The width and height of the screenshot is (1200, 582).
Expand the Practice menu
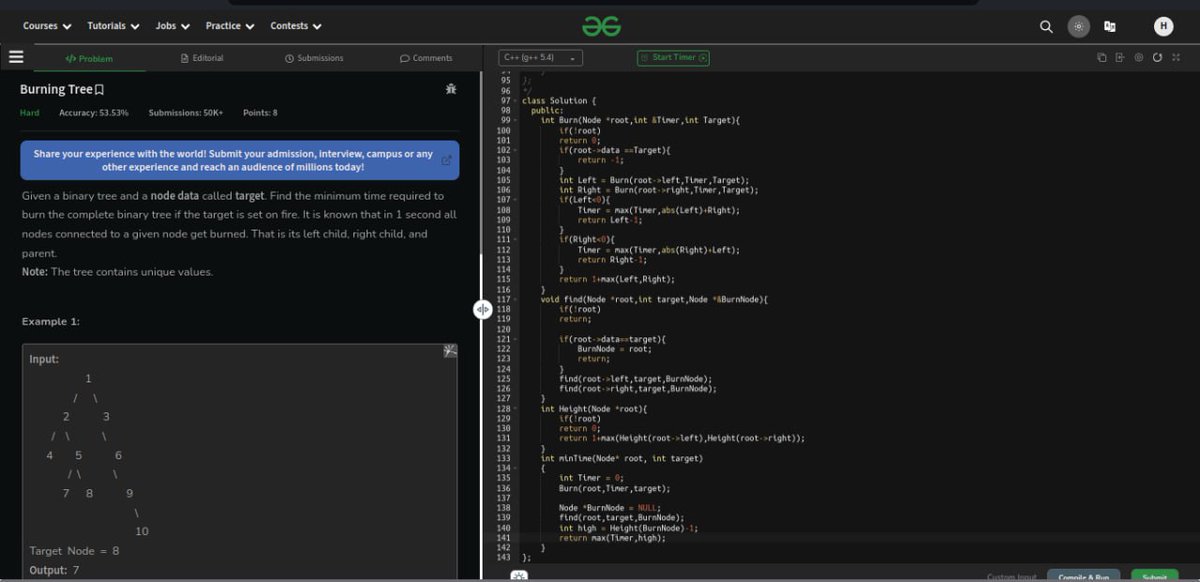[230, 25]
